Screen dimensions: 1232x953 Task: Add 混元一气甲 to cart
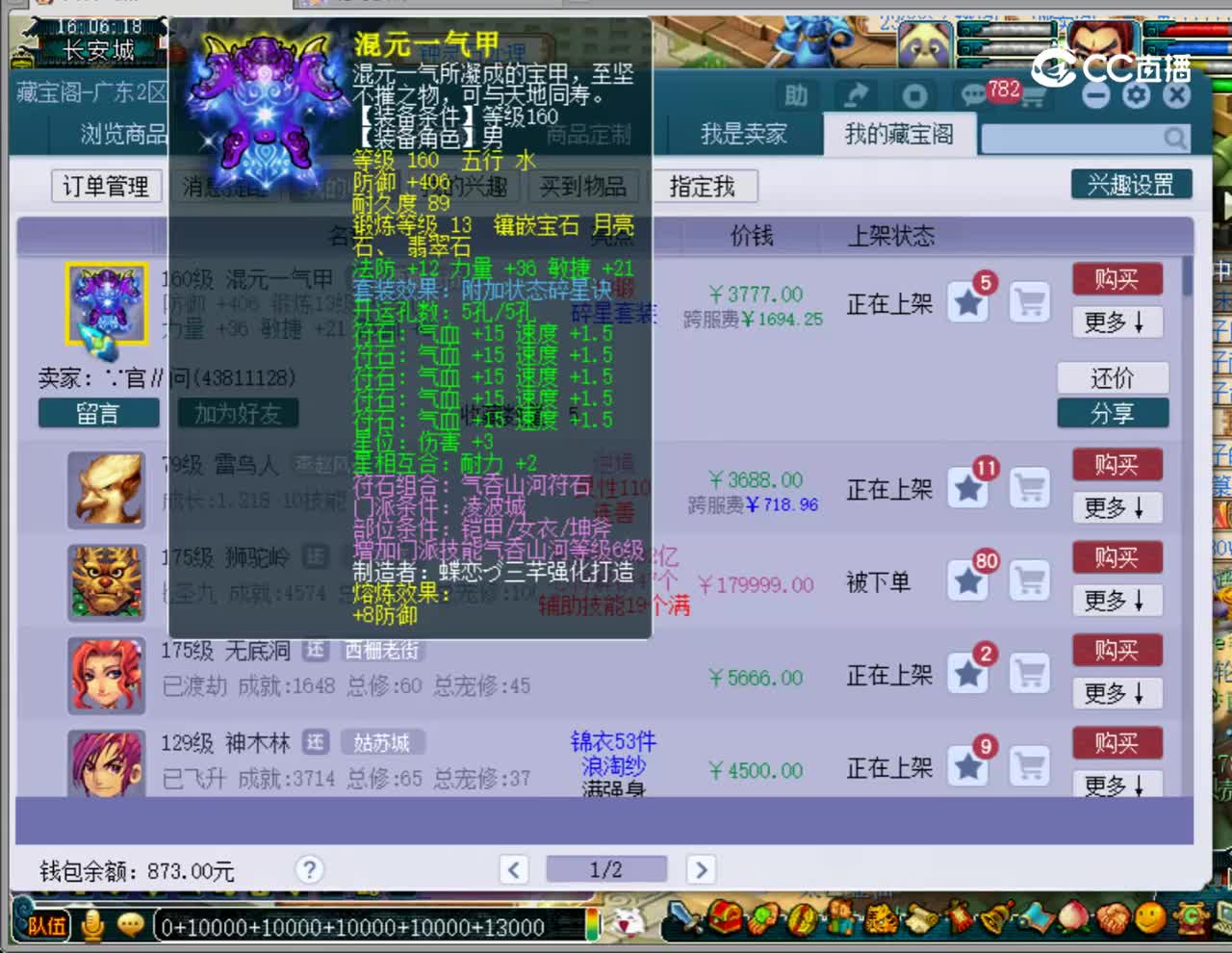1030,304
